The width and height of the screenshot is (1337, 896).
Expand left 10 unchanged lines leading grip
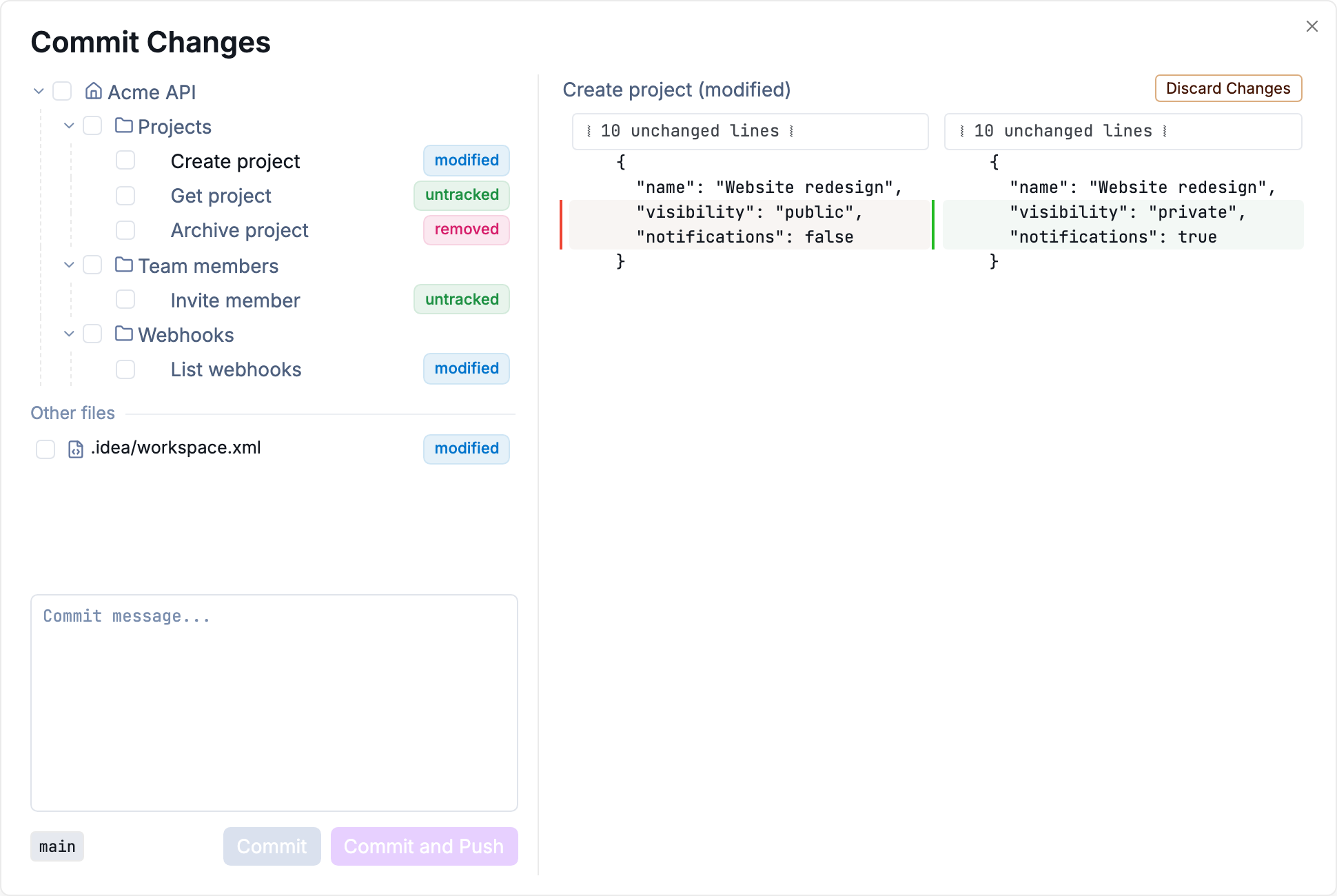click(589, 131)
